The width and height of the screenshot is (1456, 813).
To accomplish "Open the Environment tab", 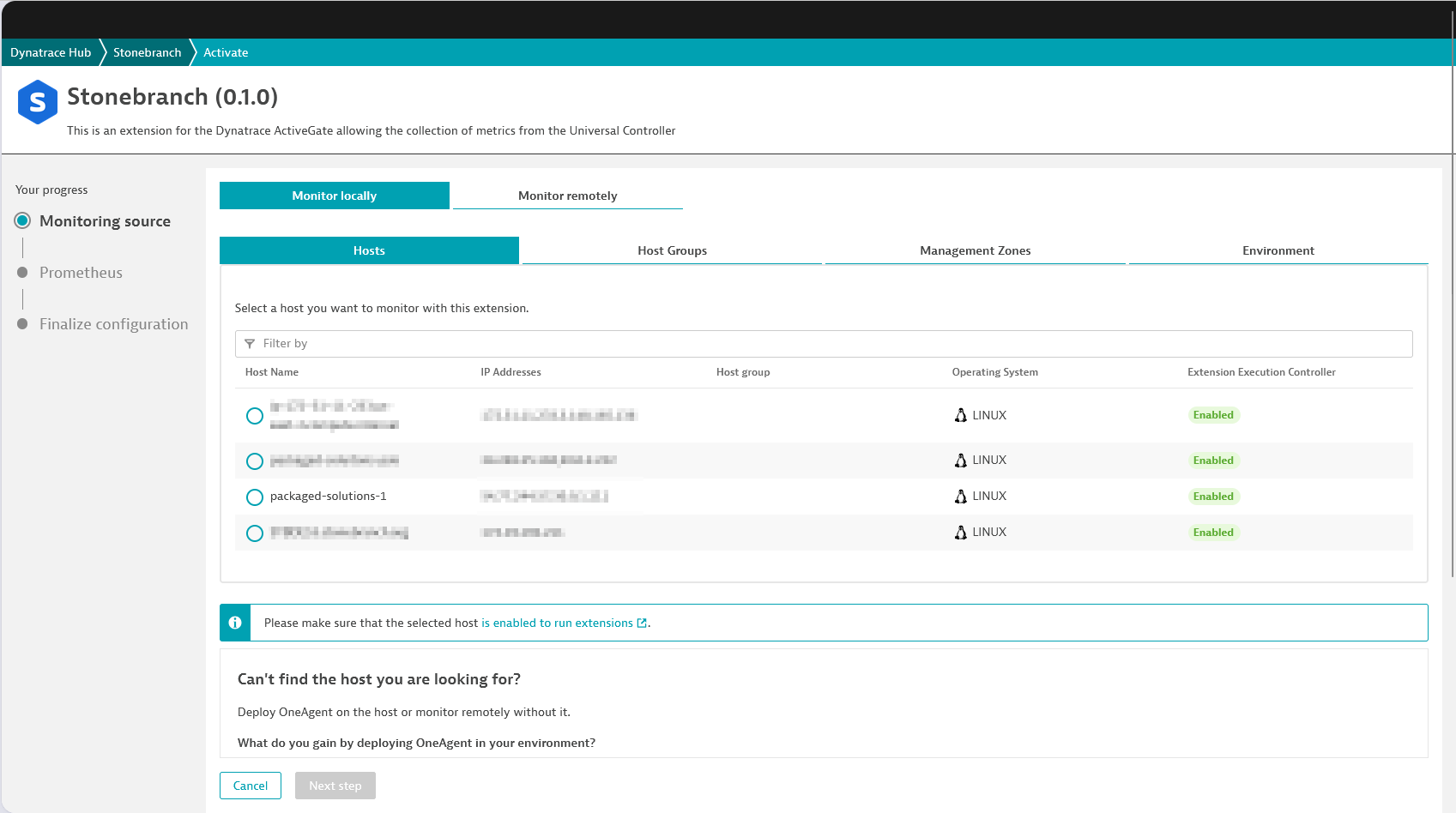I will [x=1278, y=250].
